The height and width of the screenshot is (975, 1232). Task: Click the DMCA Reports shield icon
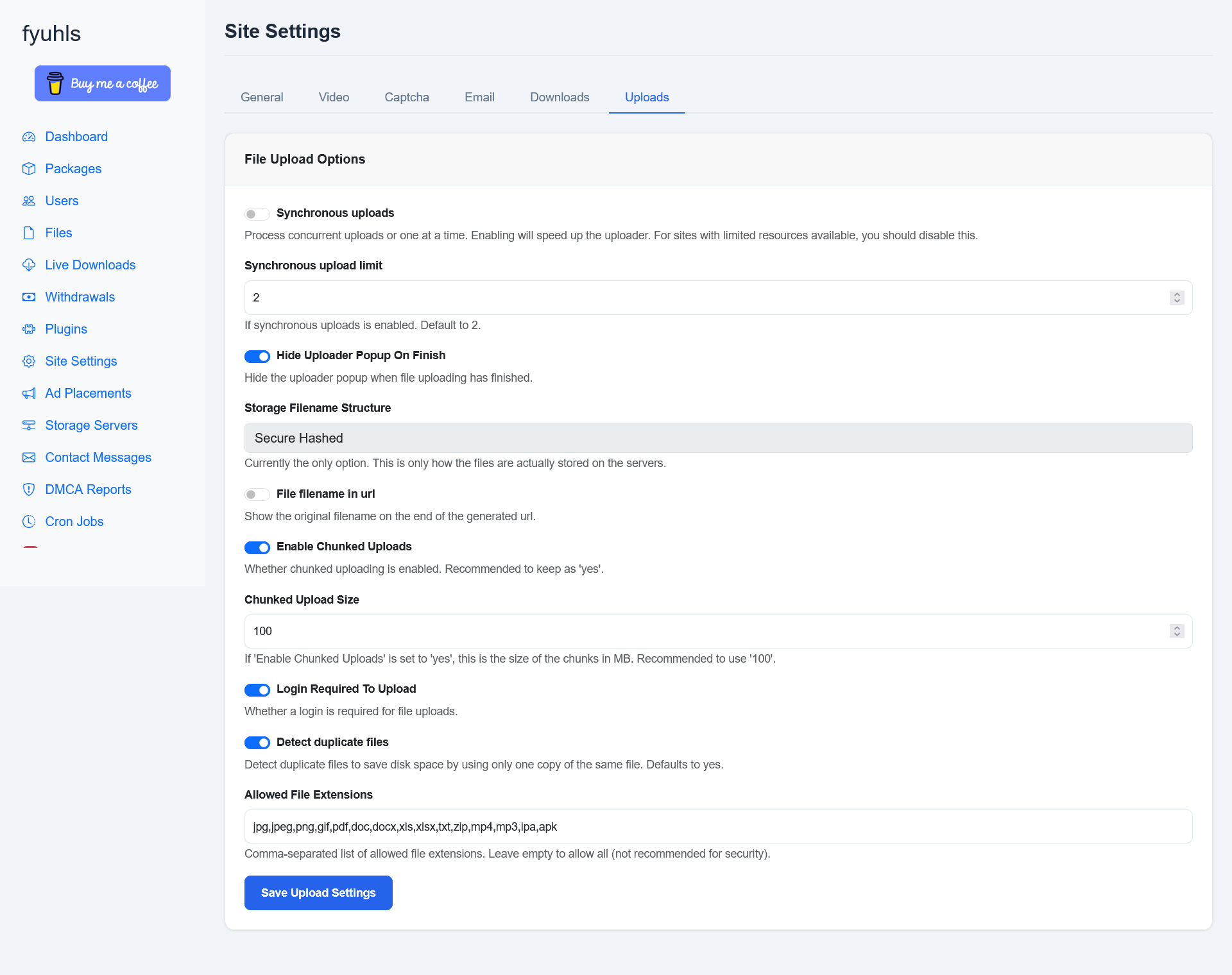(x=29, y=489)
